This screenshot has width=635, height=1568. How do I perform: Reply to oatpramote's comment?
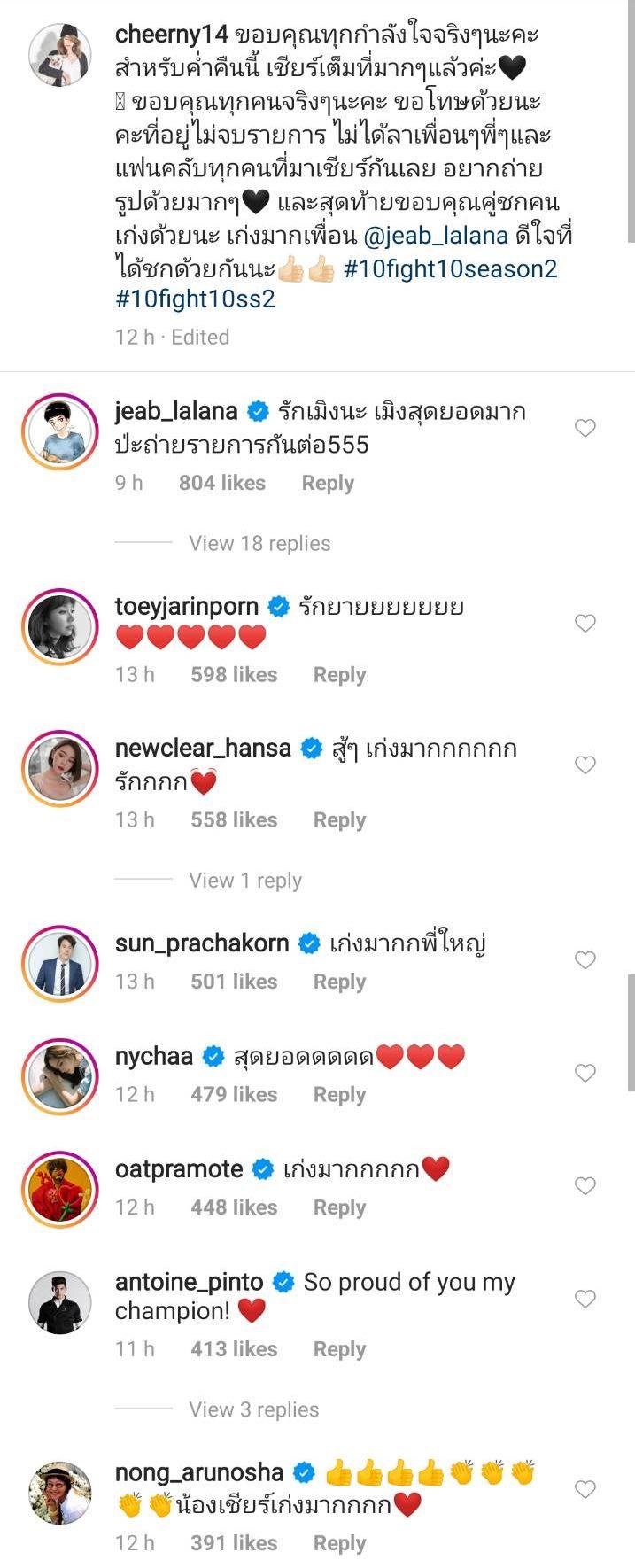339,1207
